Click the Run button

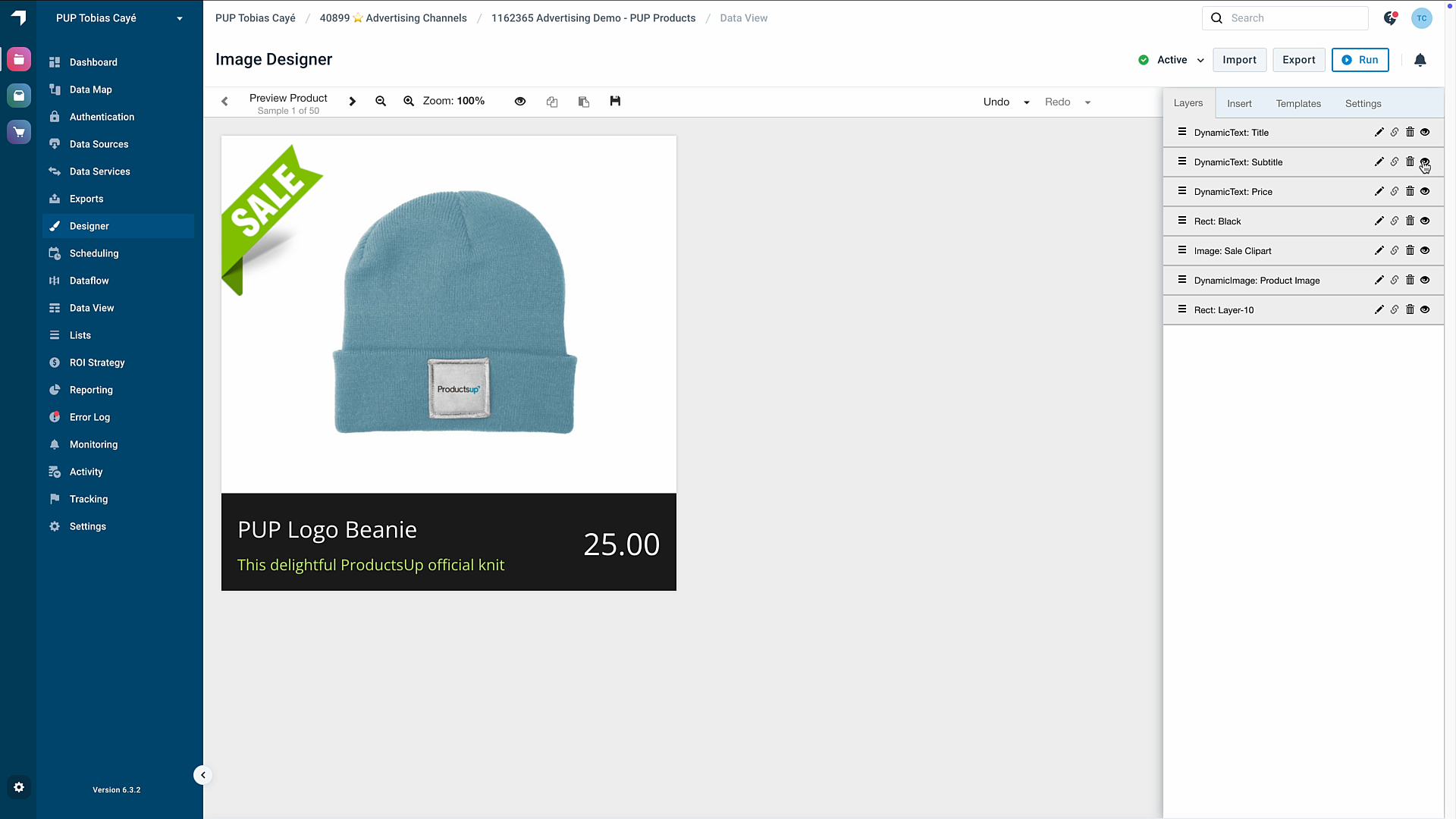click(x=1360, y=60)
